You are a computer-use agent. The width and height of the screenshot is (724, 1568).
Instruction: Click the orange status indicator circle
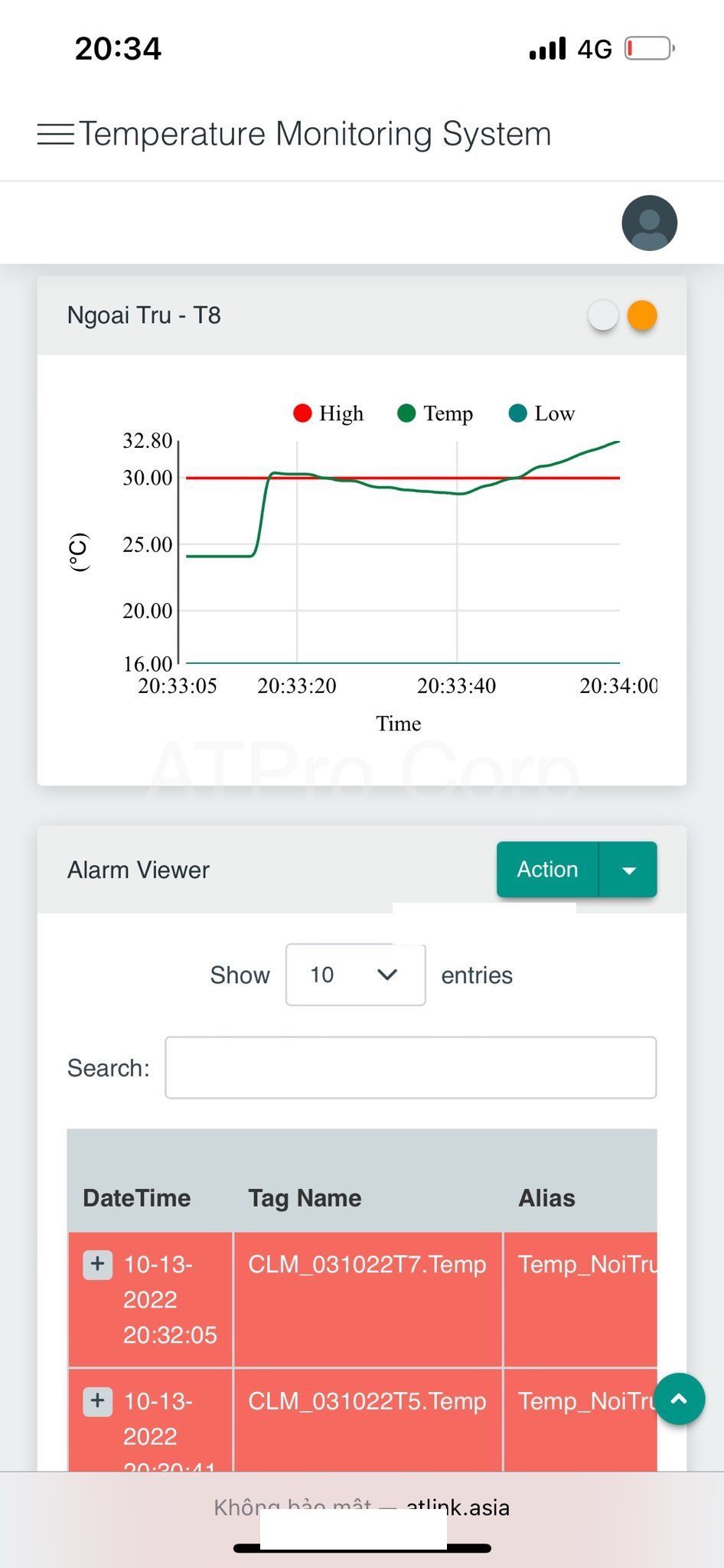tap(642, 315)
